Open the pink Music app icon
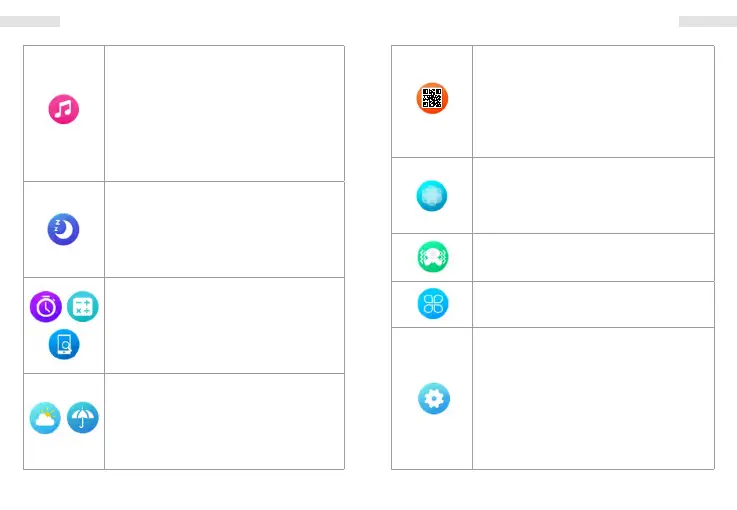 [64, 110]
